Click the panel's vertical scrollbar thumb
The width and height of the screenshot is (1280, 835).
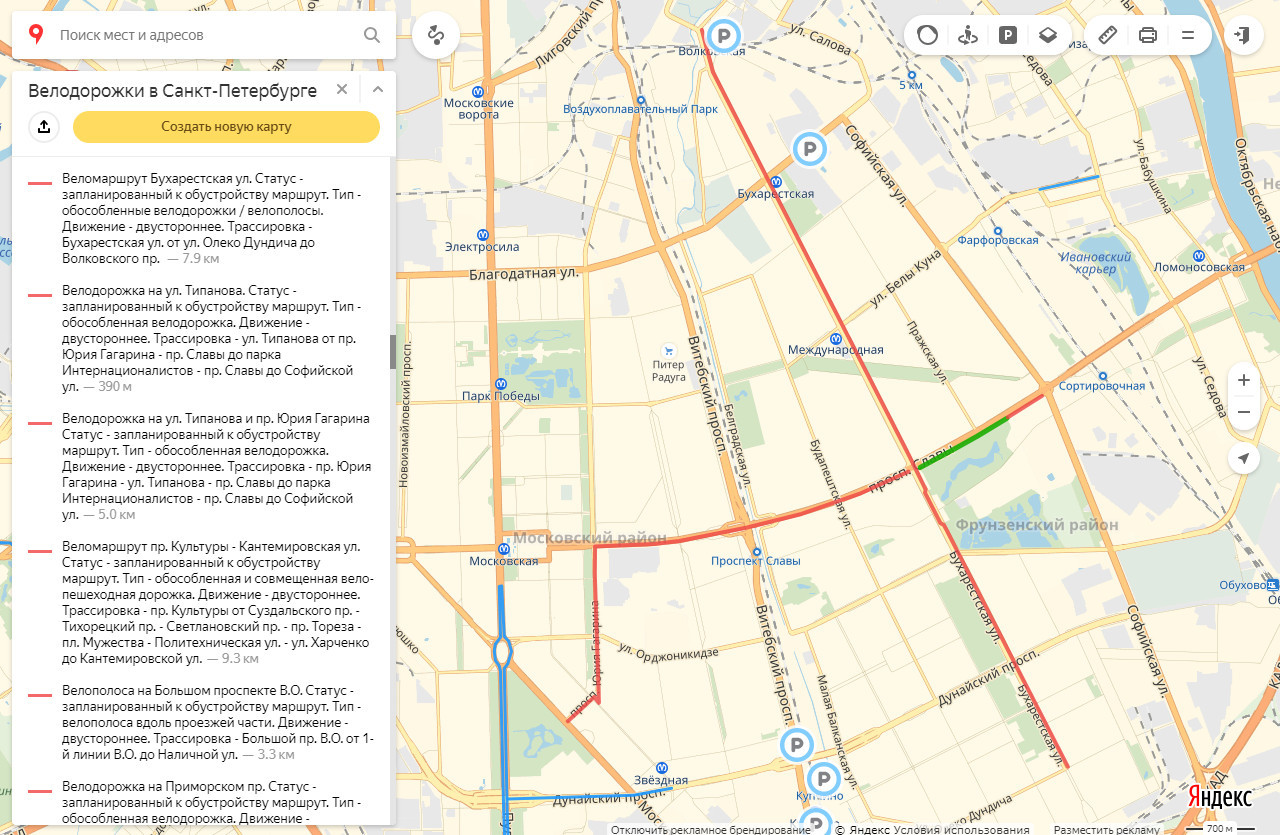(x=393, y=352)
